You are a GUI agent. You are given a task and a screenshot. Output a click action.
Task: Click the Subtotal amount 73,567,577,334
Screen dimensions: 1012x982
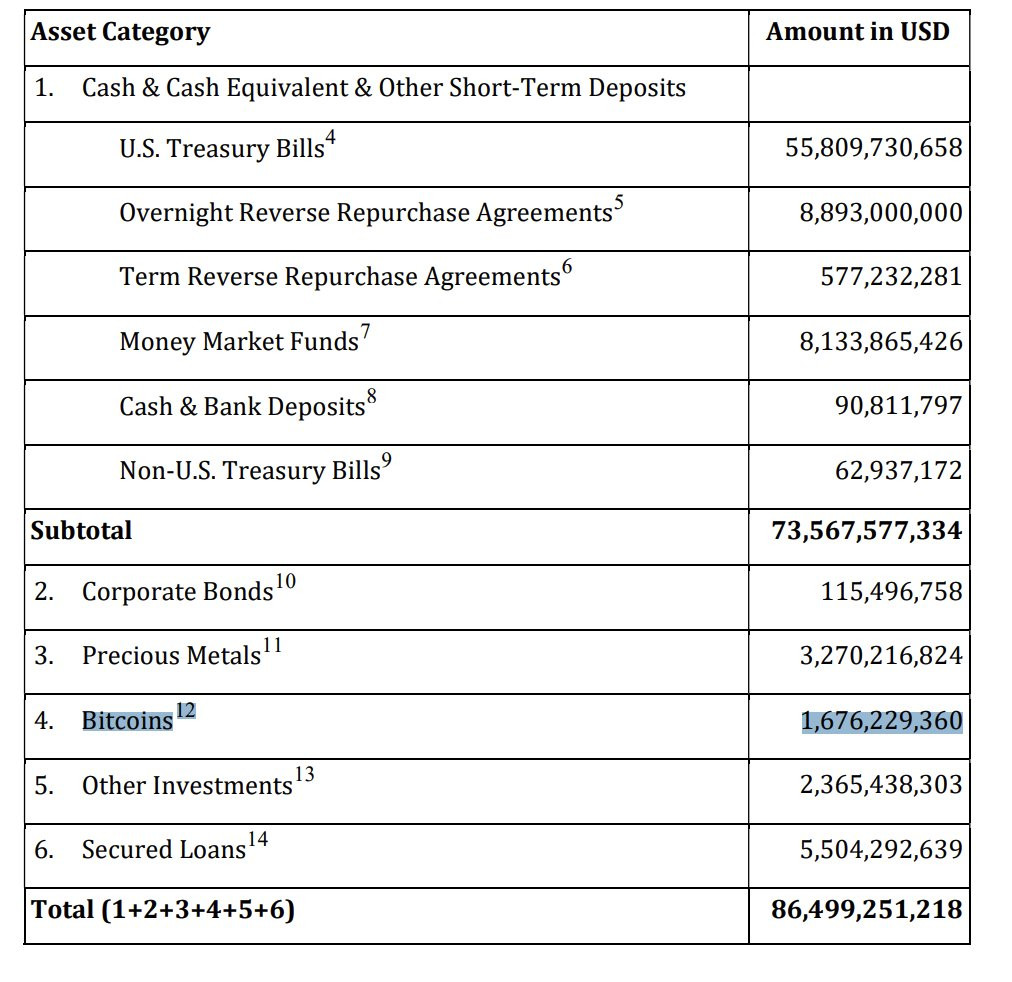(x=867, y=530)
